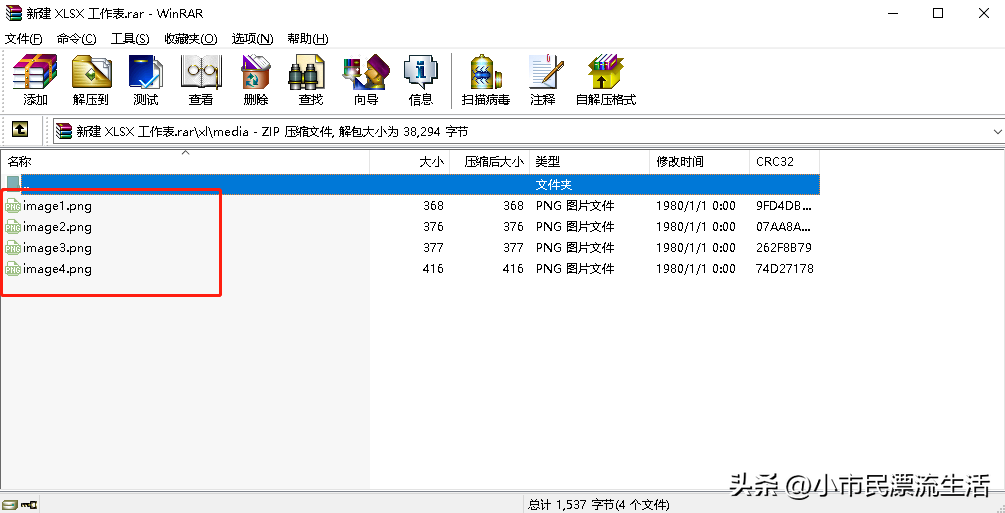The width and height of the screenshot is (1005, 513).
Task: Open the Options (选项) menu
Action: [x=253, y=39]
